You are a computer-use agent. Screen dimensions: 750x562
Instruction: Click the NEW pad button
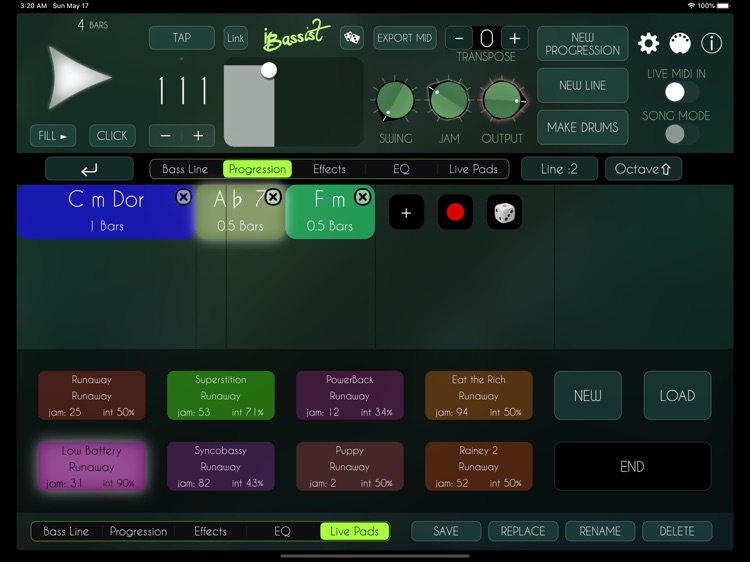click(x=588, y=396)
